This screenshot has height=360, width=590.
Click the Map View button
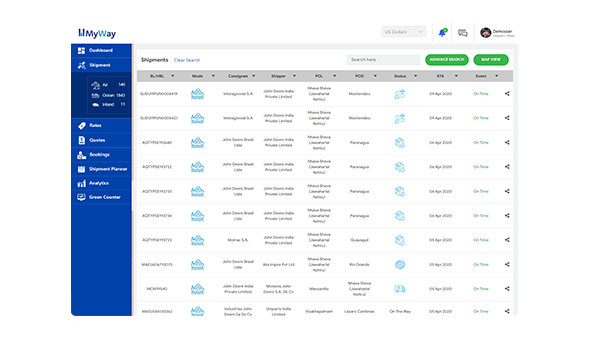[491, 59]
